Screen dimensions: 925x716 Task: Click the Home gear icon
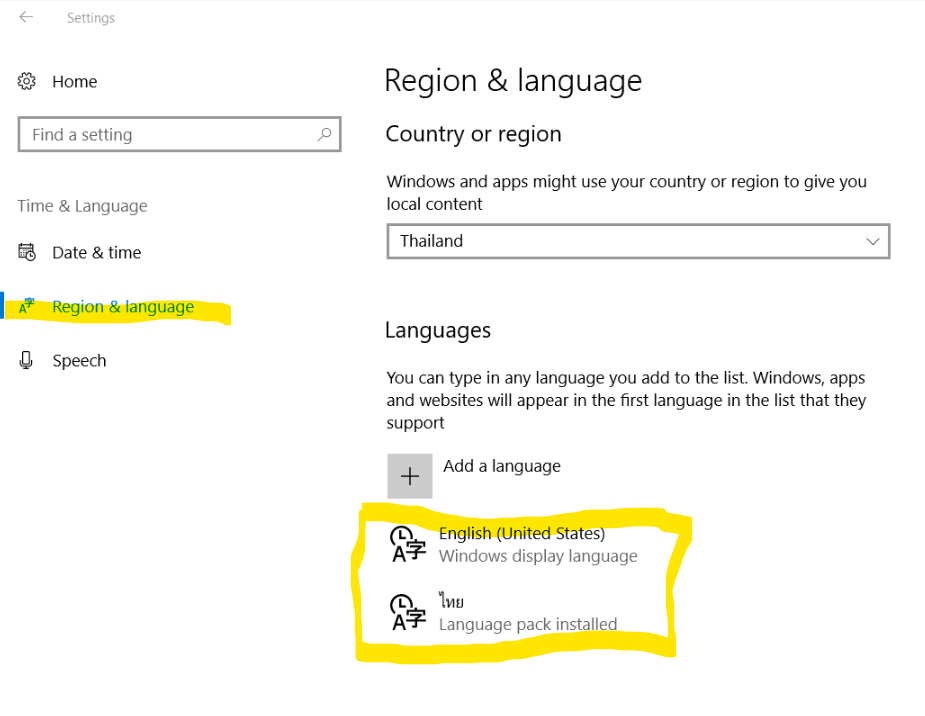pyautogui.click(x=27, y=81)
